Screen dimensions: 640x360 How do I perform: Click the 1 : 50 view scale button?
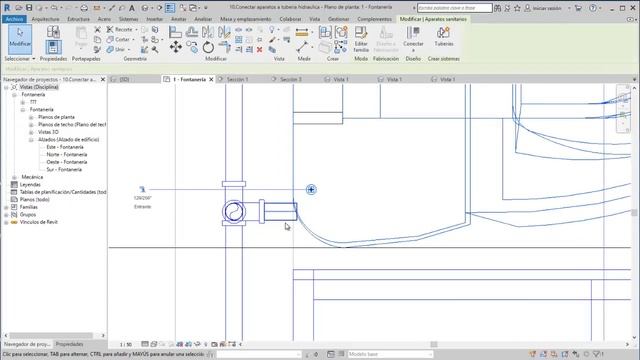[x=126, y=344]
